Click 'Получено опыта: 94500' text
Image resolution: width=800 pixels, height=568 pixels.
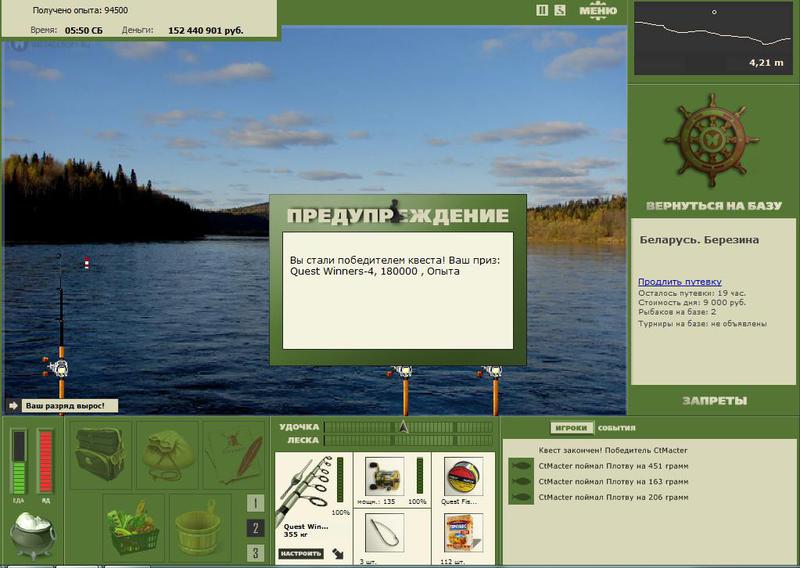point(80,10)
